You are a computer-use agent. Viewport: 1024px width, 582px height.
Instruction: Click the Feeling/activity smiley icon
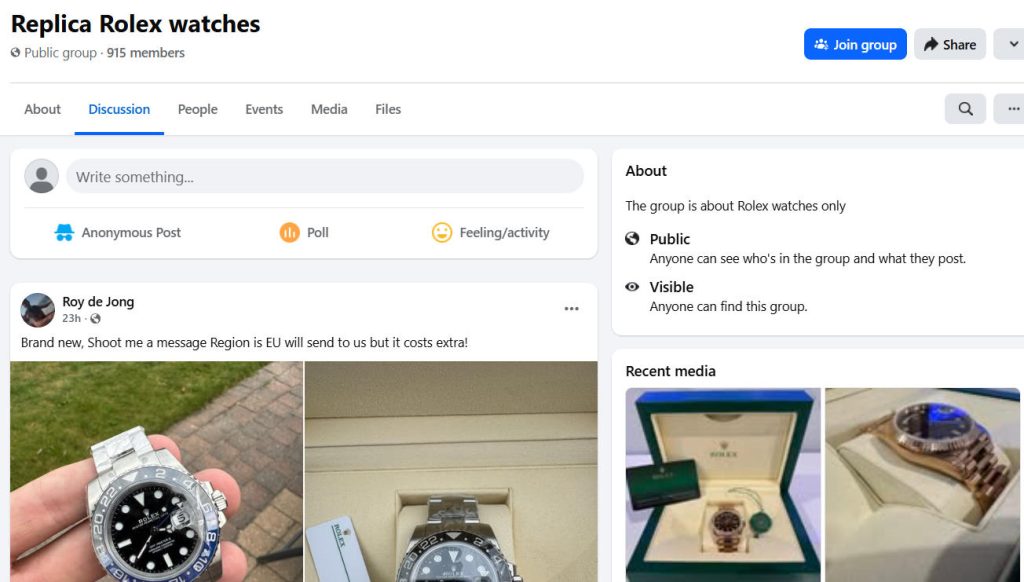click(x=442, y=233)
